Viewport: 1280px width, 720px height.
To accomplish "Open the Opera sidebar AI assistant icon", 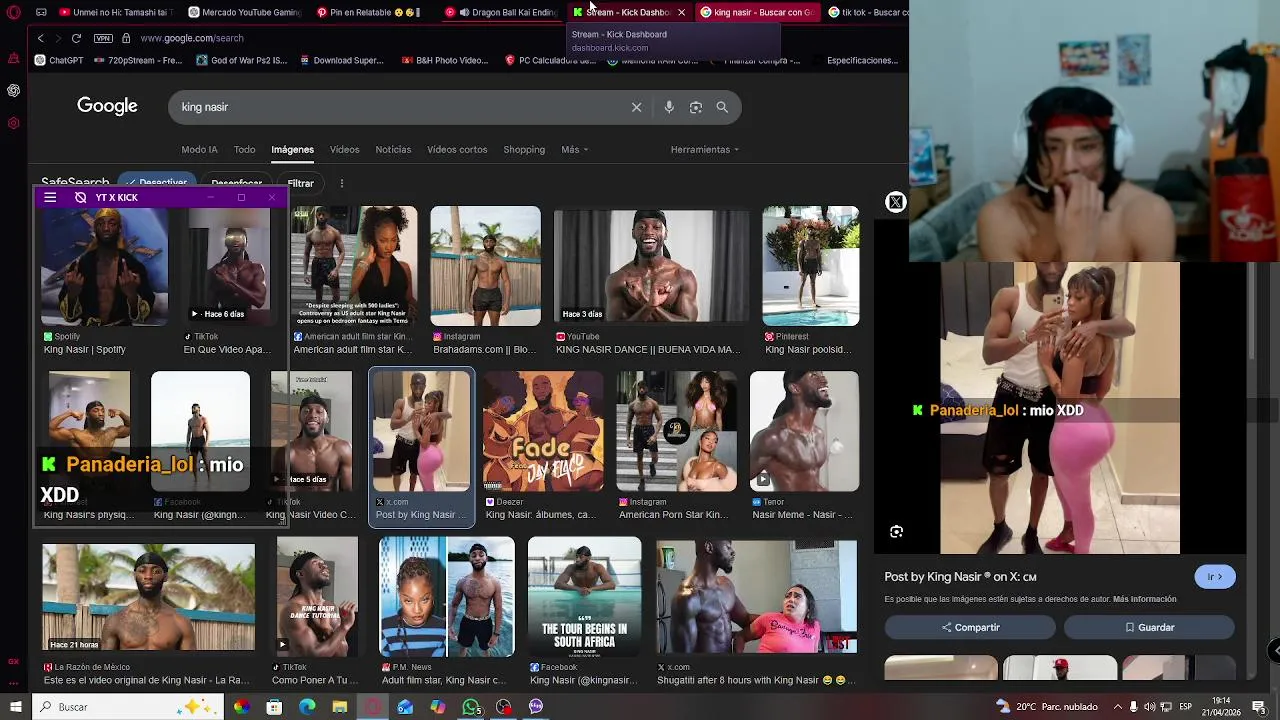I will [13, 91].
